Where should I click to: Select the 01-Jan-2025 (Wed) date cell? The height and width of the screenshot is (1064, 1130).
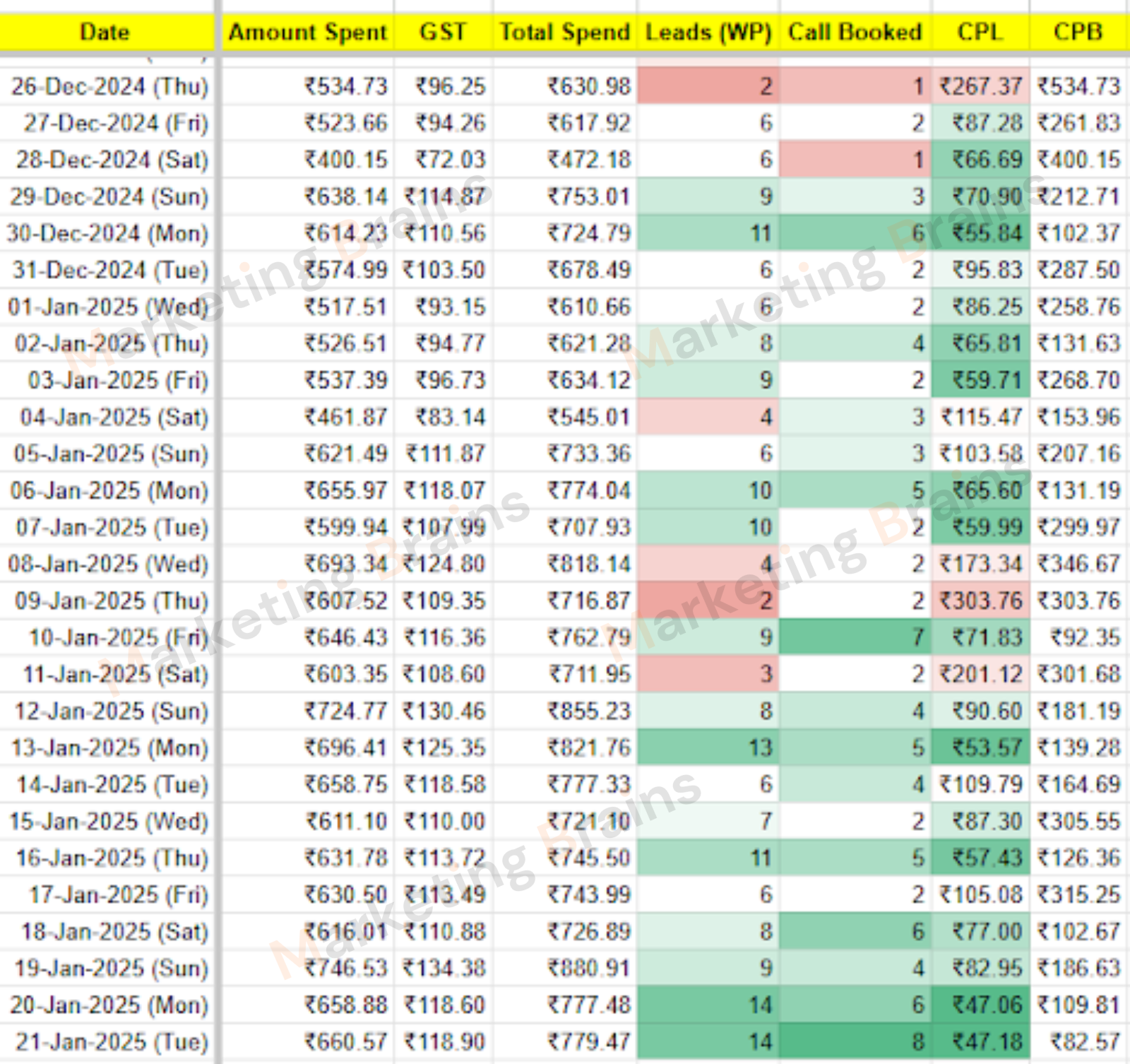[108, 307]
